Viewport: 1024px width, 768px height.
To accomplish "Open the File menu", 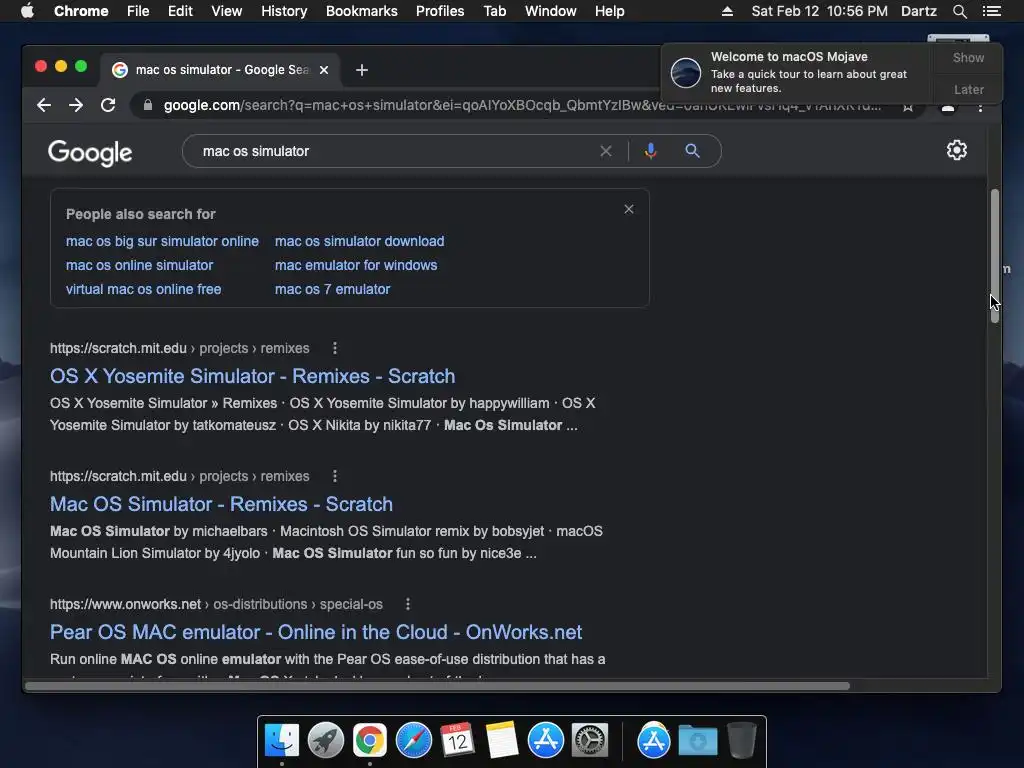I will pos(138,11).
